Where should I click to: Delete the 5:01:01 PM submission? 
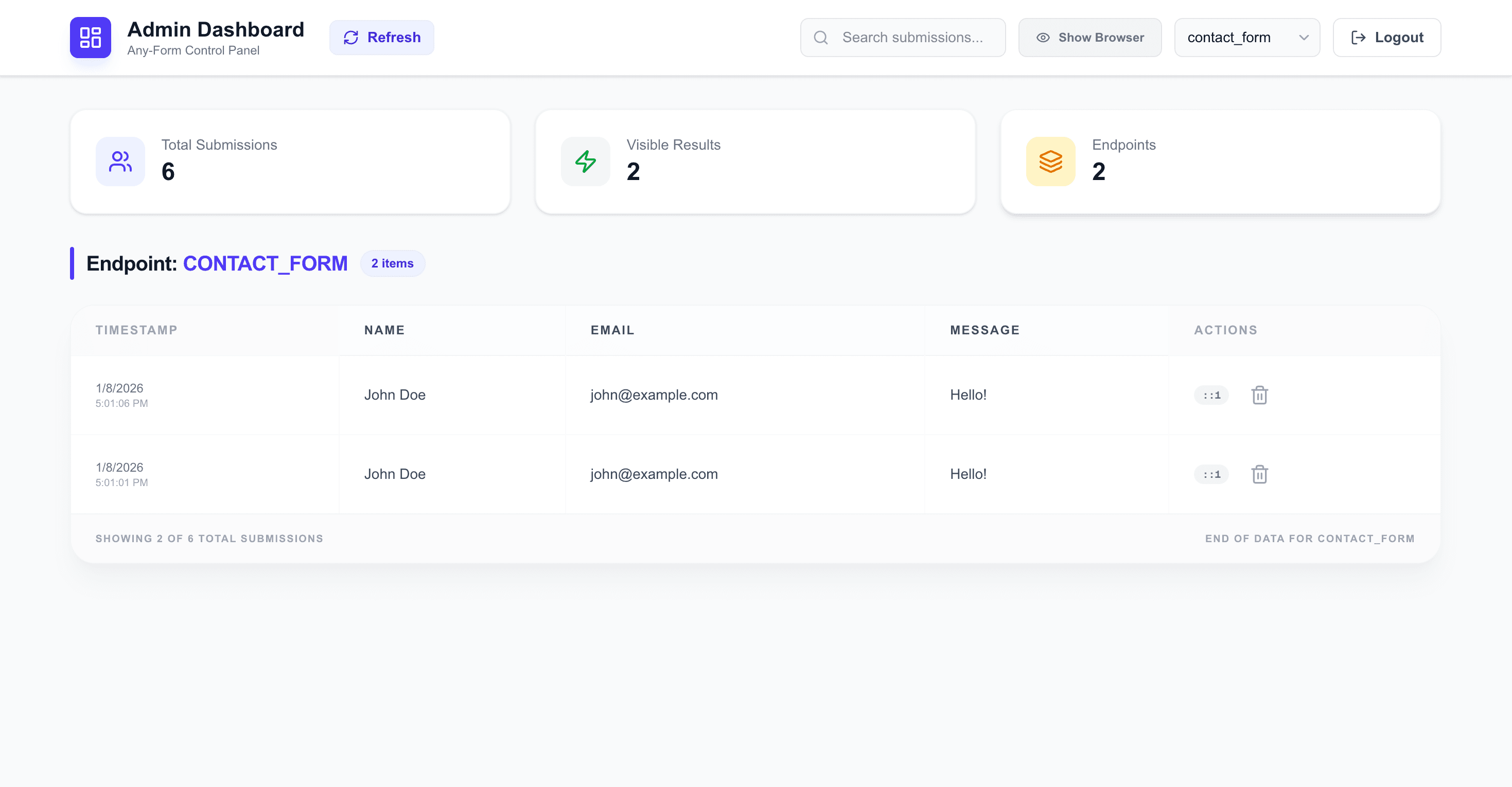click(1260, 474)
